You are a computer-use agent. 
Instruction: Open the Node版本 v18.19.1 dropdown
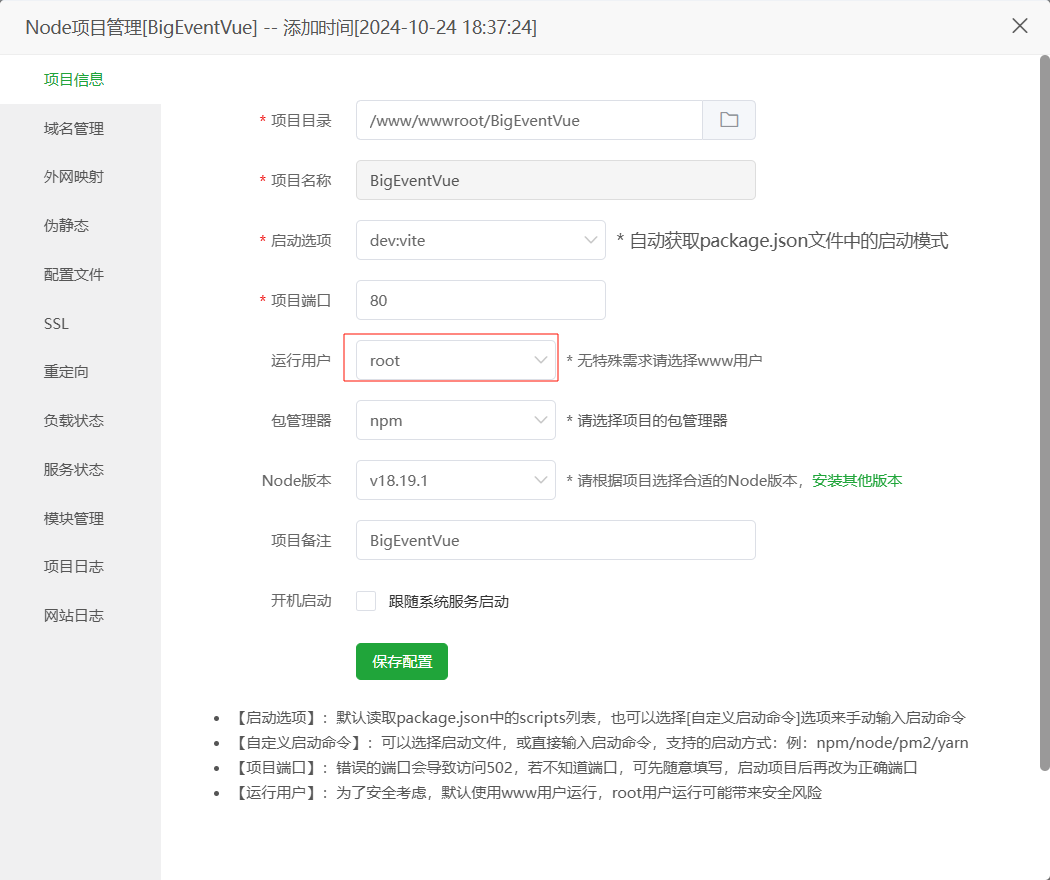(x=455, y=480)
